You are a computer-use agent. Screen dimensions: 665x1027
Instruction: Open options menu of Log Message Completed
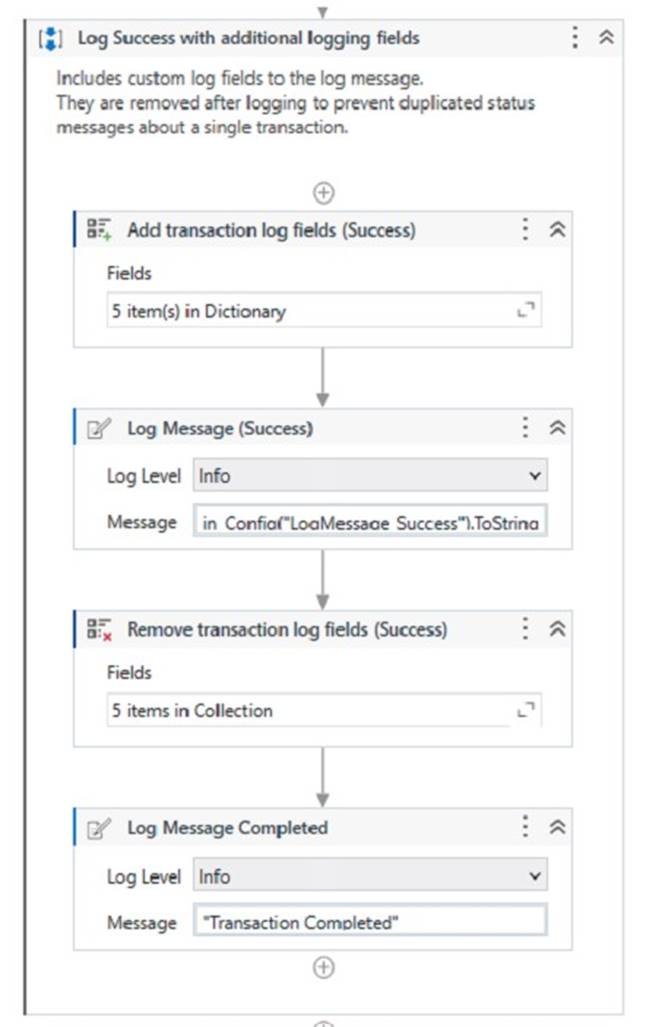click(x=525, y=827)
